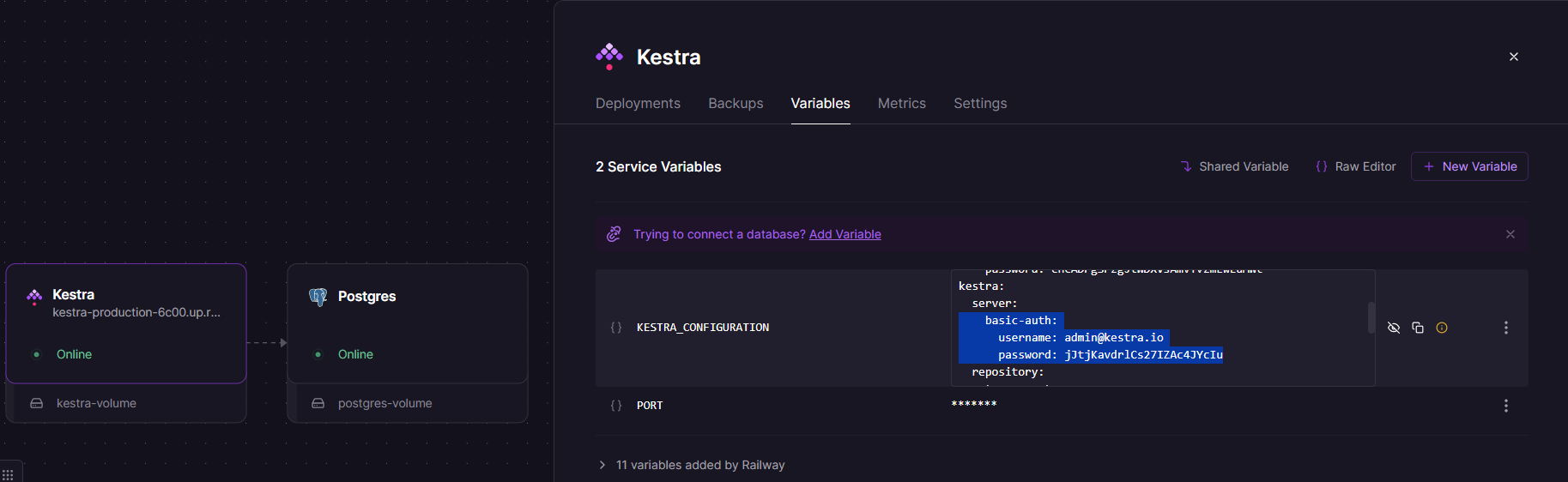This screenshot has width=1568, height=482.
Task: Click the Postgres elephant icon
Action: 318,297
